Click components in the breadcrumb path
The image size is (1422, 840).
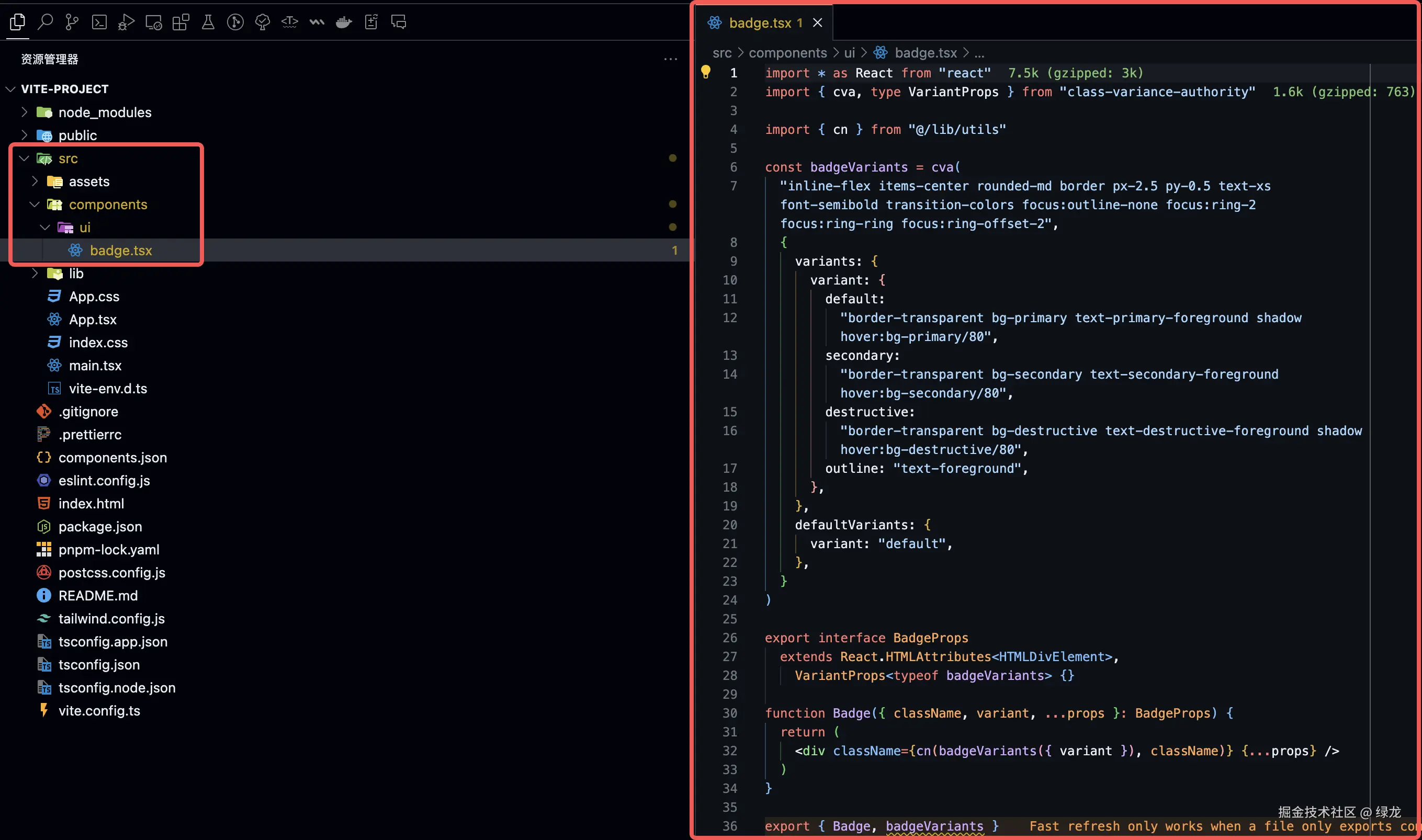tap(787, 53)
